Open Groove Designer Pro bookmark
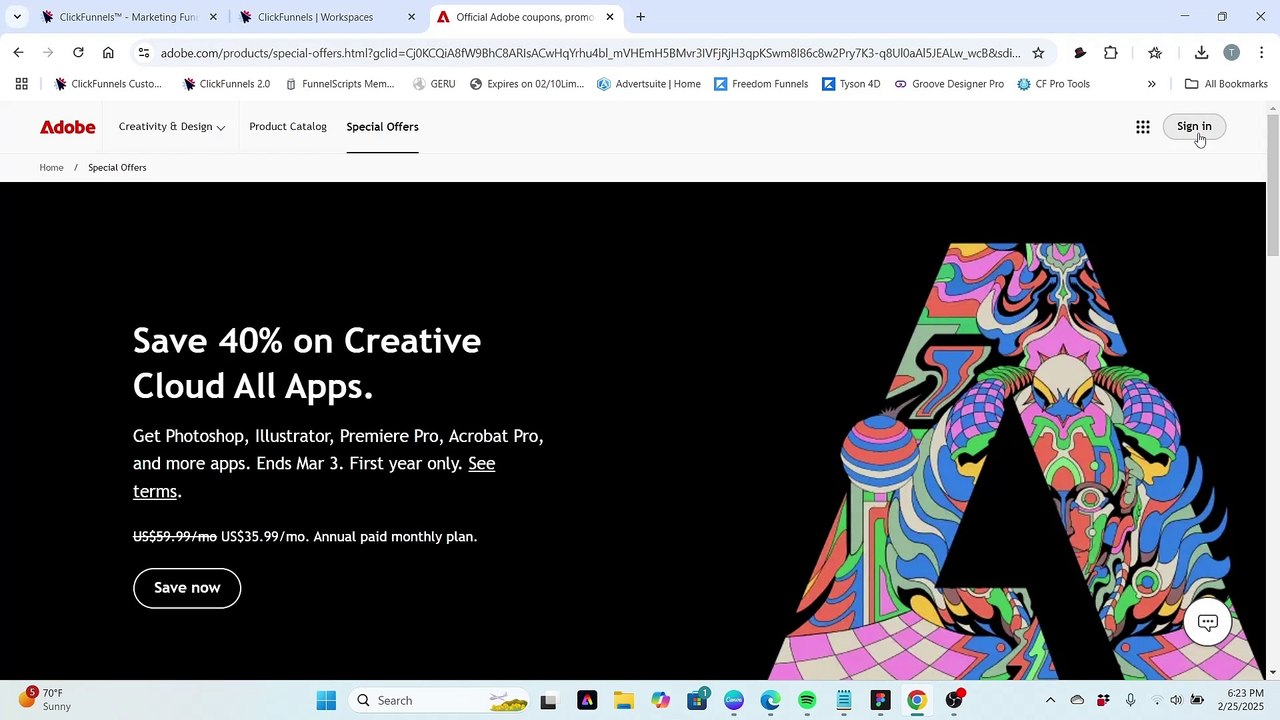This screenshot has height=720, width=1280. pos(949,84)
